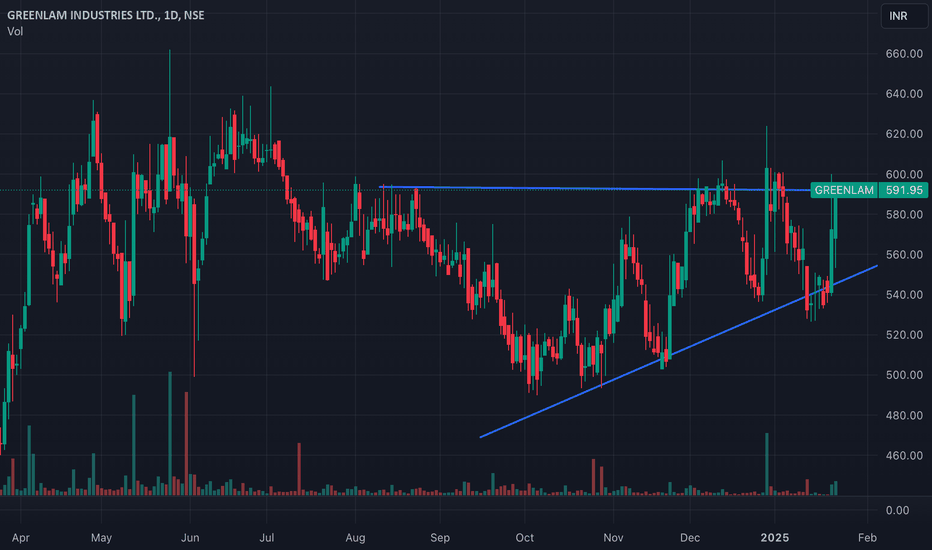The width and height of the screenshot is (932, 550).
Task: Click the 0.00 volume axis label
Action: [898, 510]
